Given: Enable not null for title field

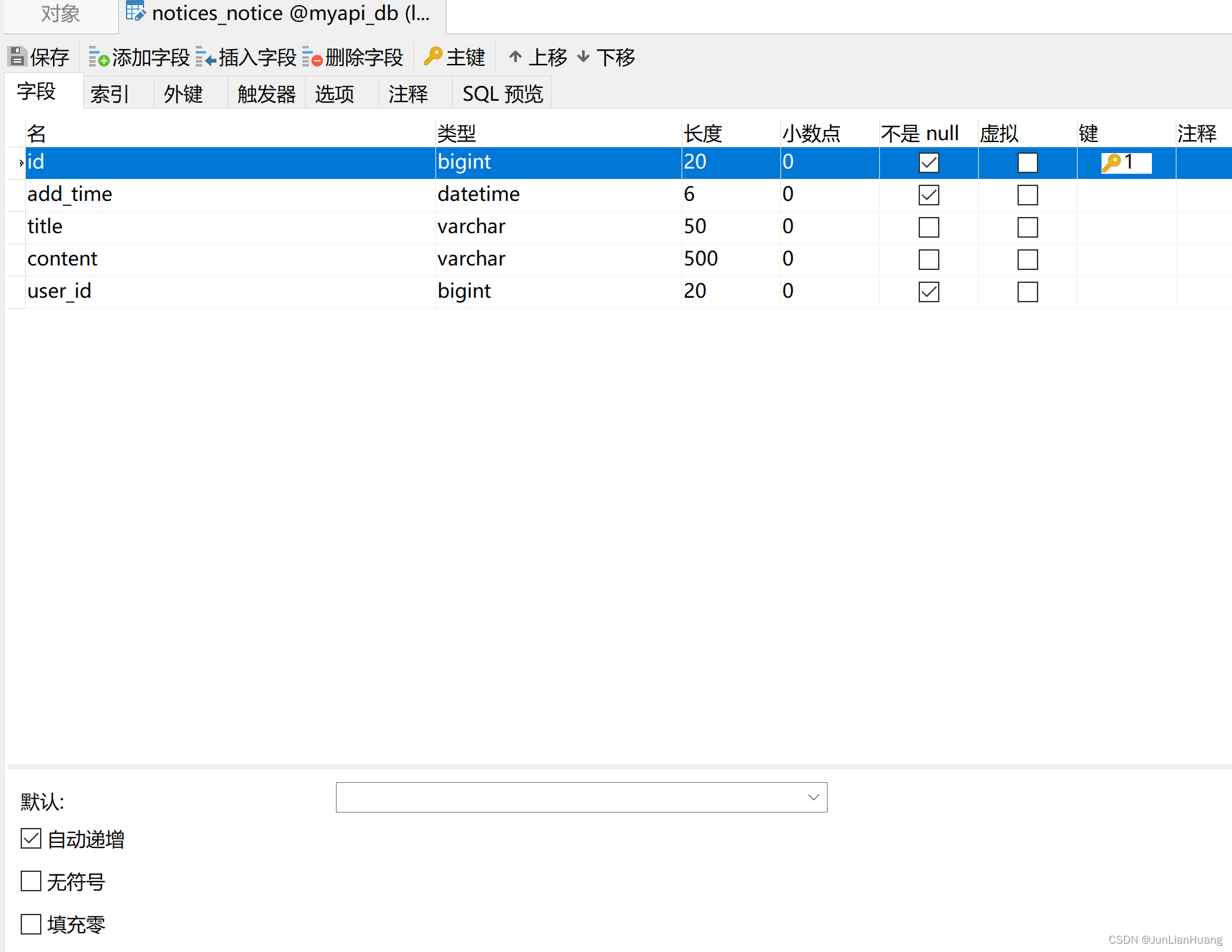Looking at the screenshot, I should [x=928, y=227].
